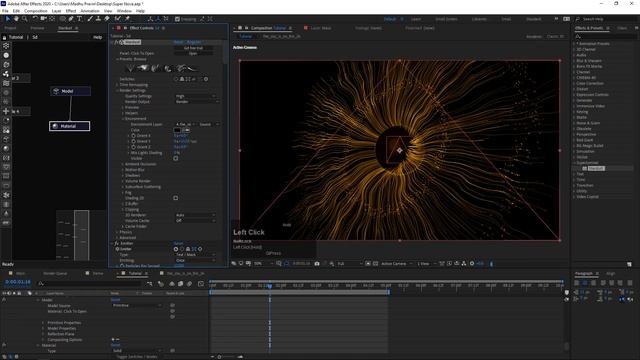
Task: Open the resolution Full dropdown
Action: coord(349,264)
